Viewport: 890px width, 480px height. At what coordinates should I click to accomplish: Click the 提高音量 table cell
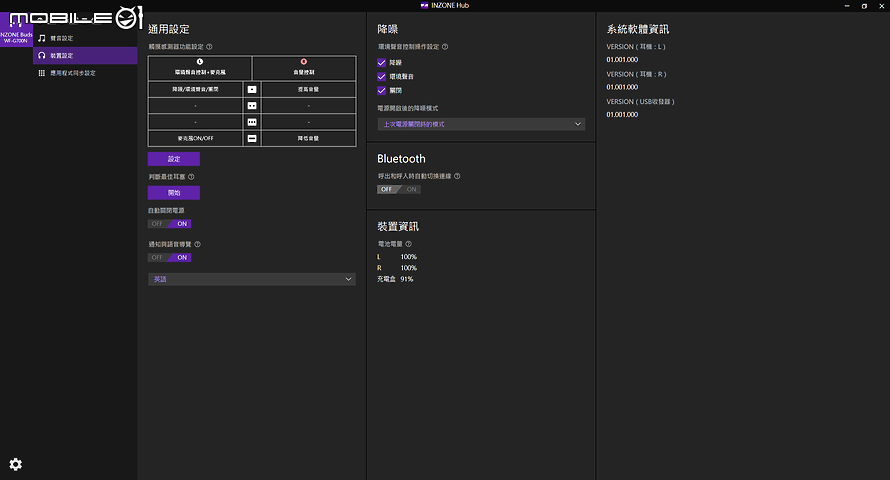pos(309,89)
